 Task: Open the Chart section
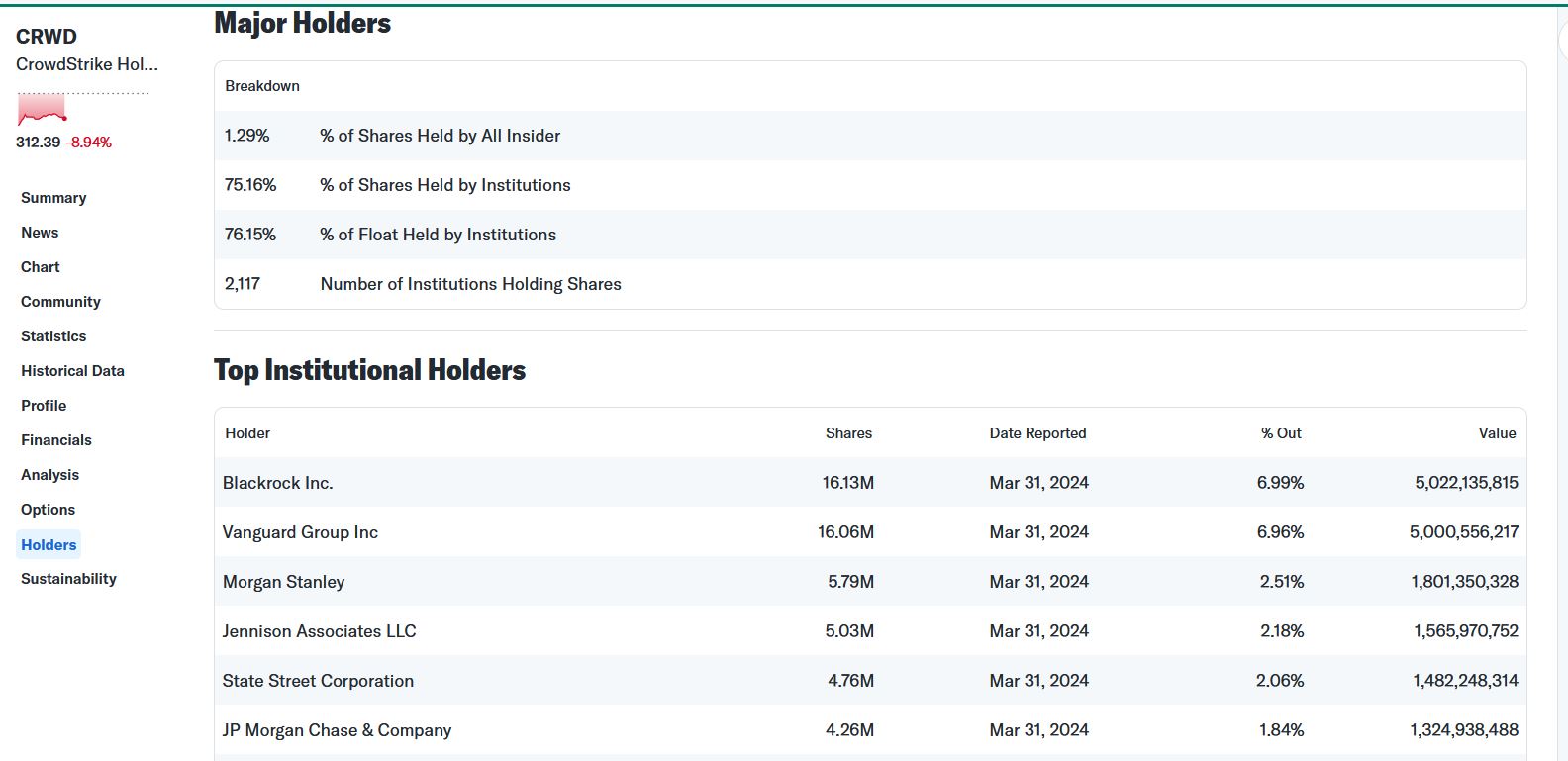[x=41, y=267]
